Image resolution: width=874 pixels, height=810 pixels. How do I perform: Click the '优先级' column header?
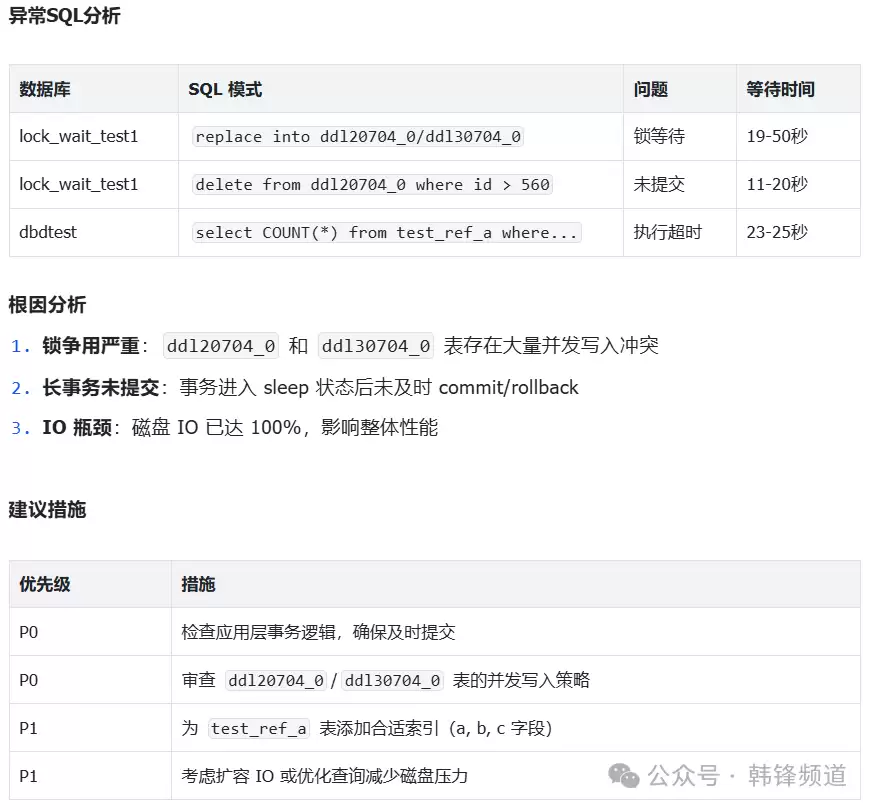pos(45,584)
